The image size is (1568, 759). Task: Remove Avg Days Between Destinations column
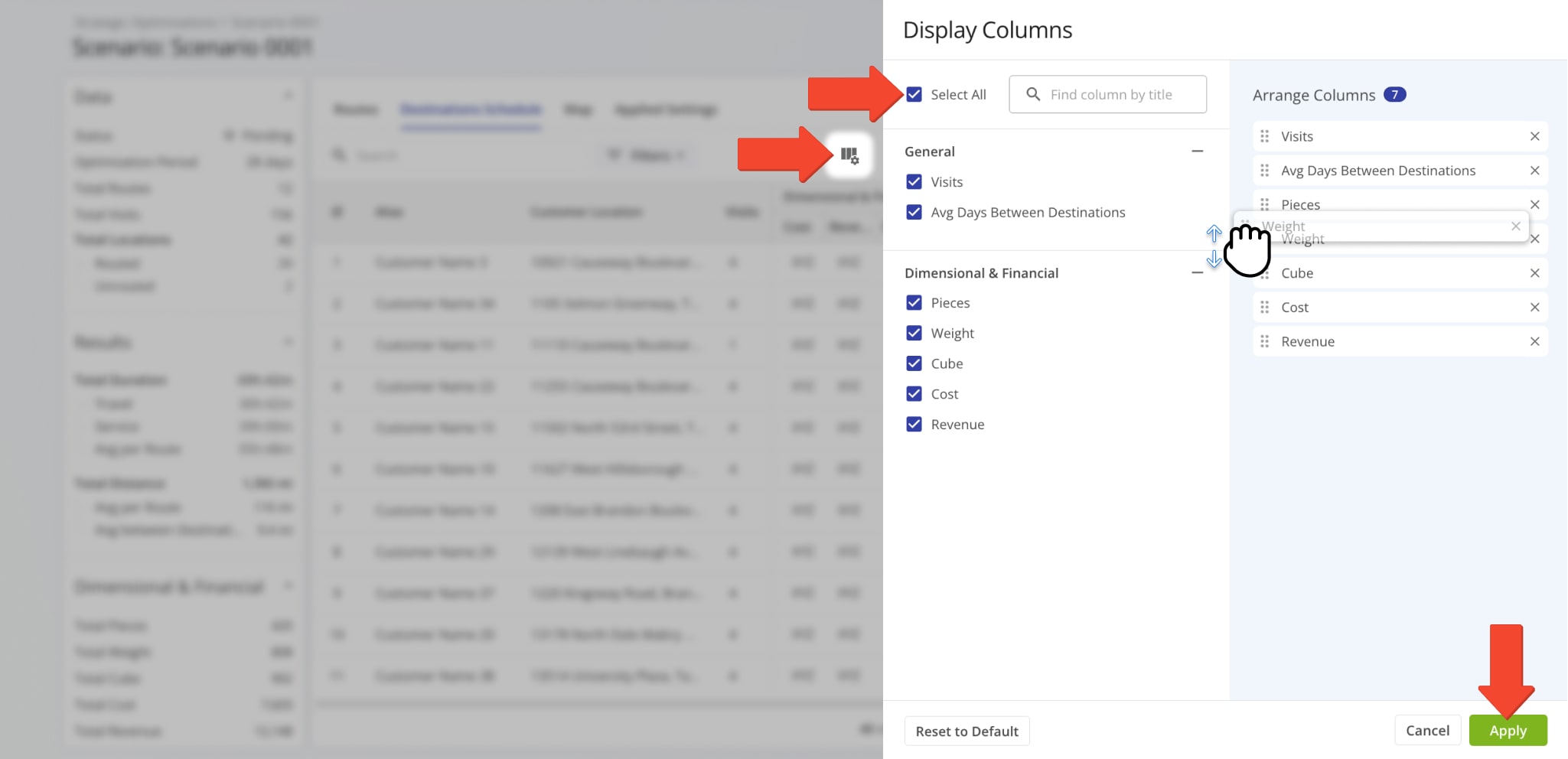(x=1534, y=171)
